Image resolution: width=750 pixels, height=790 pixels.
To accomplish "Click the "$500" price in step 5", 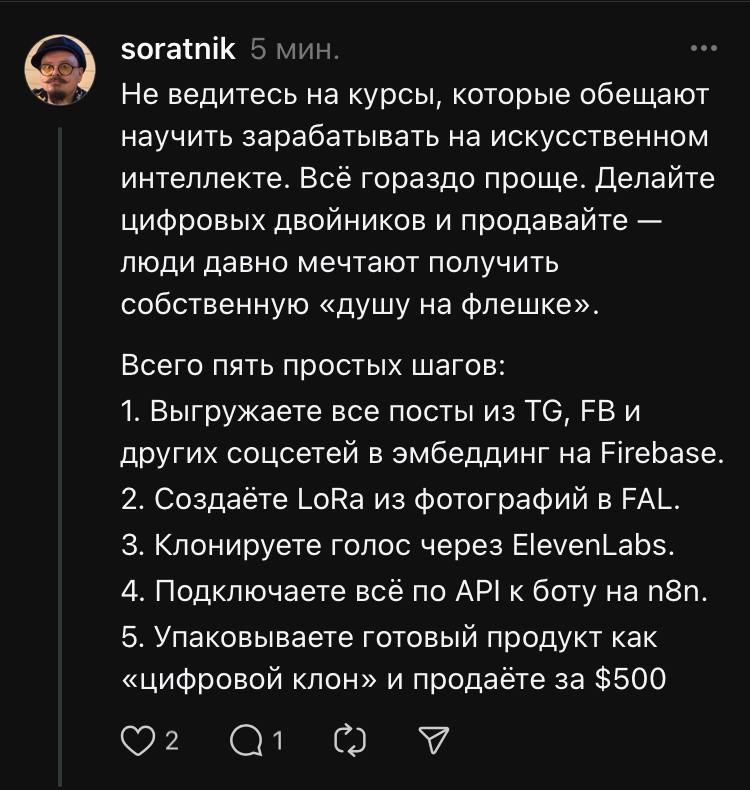I will pyautogui.click(x=630, y=680).
